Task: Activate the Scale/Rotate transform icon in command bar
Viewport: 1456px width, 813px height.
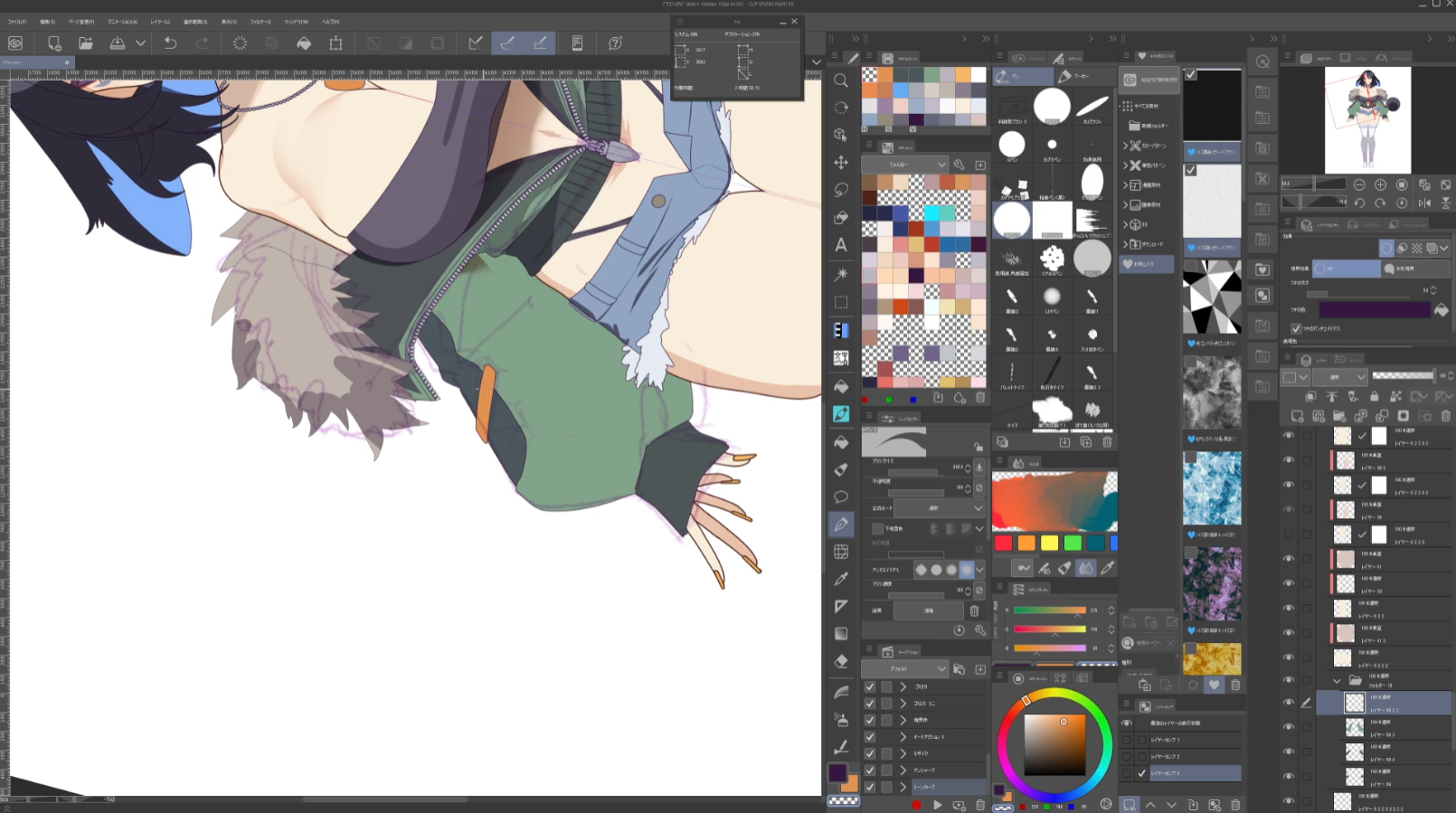Action: click(336, 43)
